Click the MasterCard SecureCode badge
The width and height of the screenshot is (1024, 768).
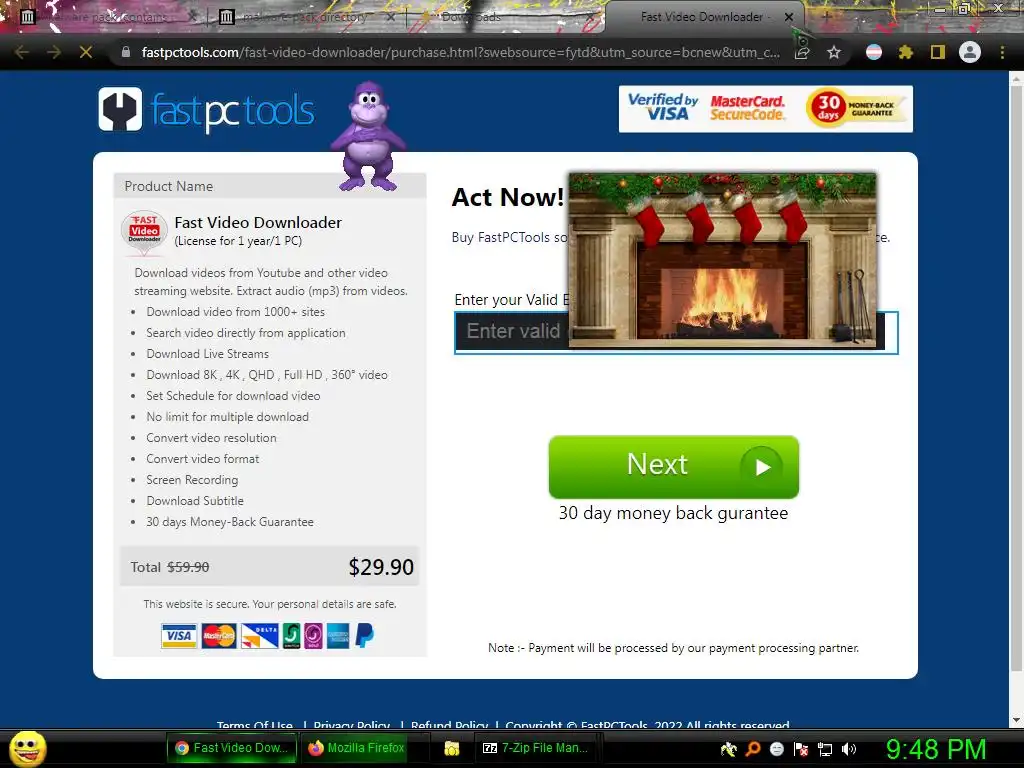tap(747, 108)
